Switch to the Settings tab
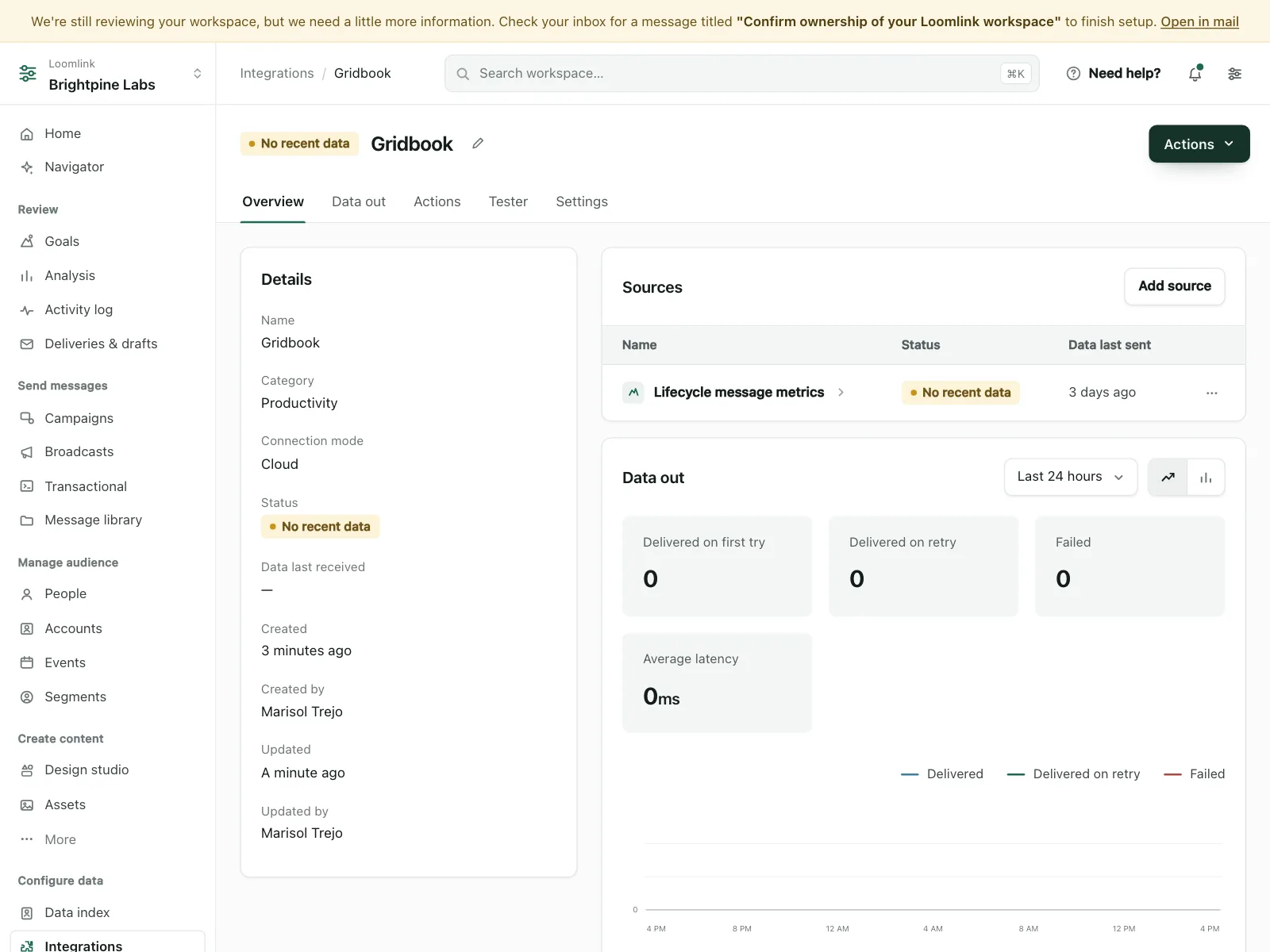The height and width of the screenshot is (952, 1270). (582, 202)
